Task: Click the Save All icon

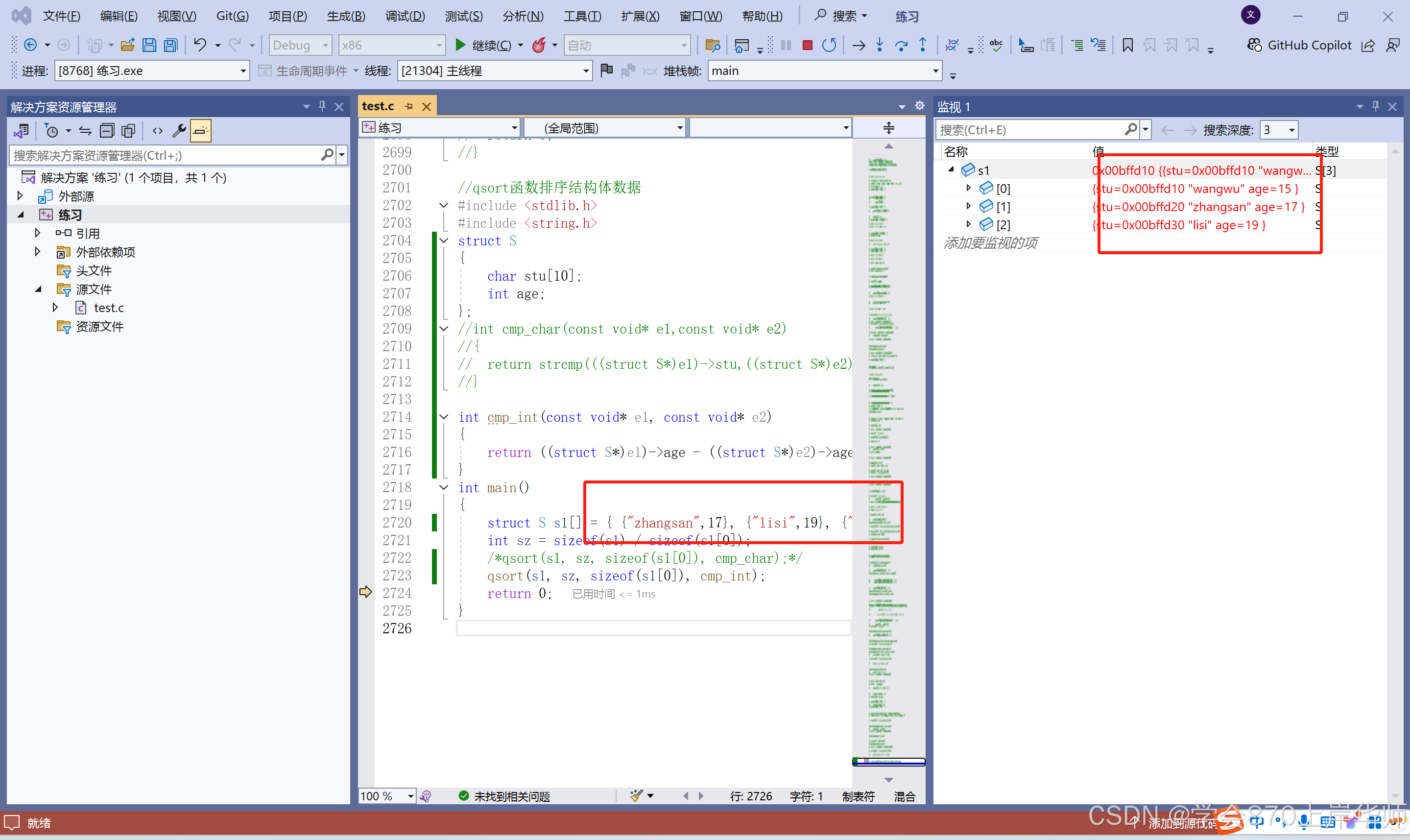Action: (x=171, y=45)
